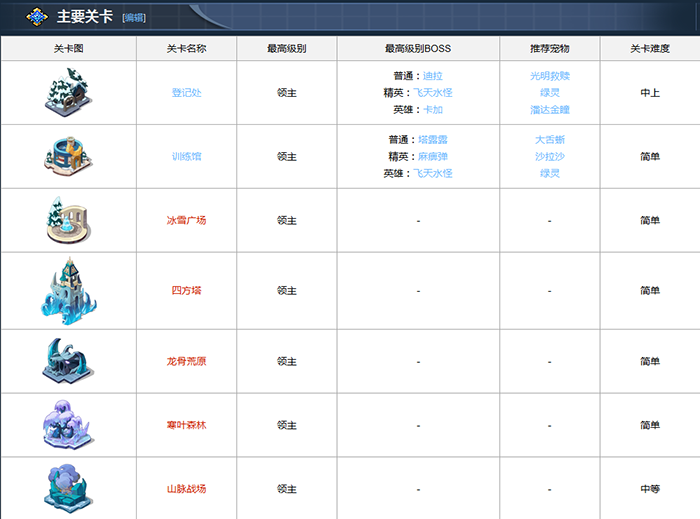Click the 主要关卡 section header emblem
Image resolution: width=700 pixels, height=519 pixels.
click(x=37, y=17)
